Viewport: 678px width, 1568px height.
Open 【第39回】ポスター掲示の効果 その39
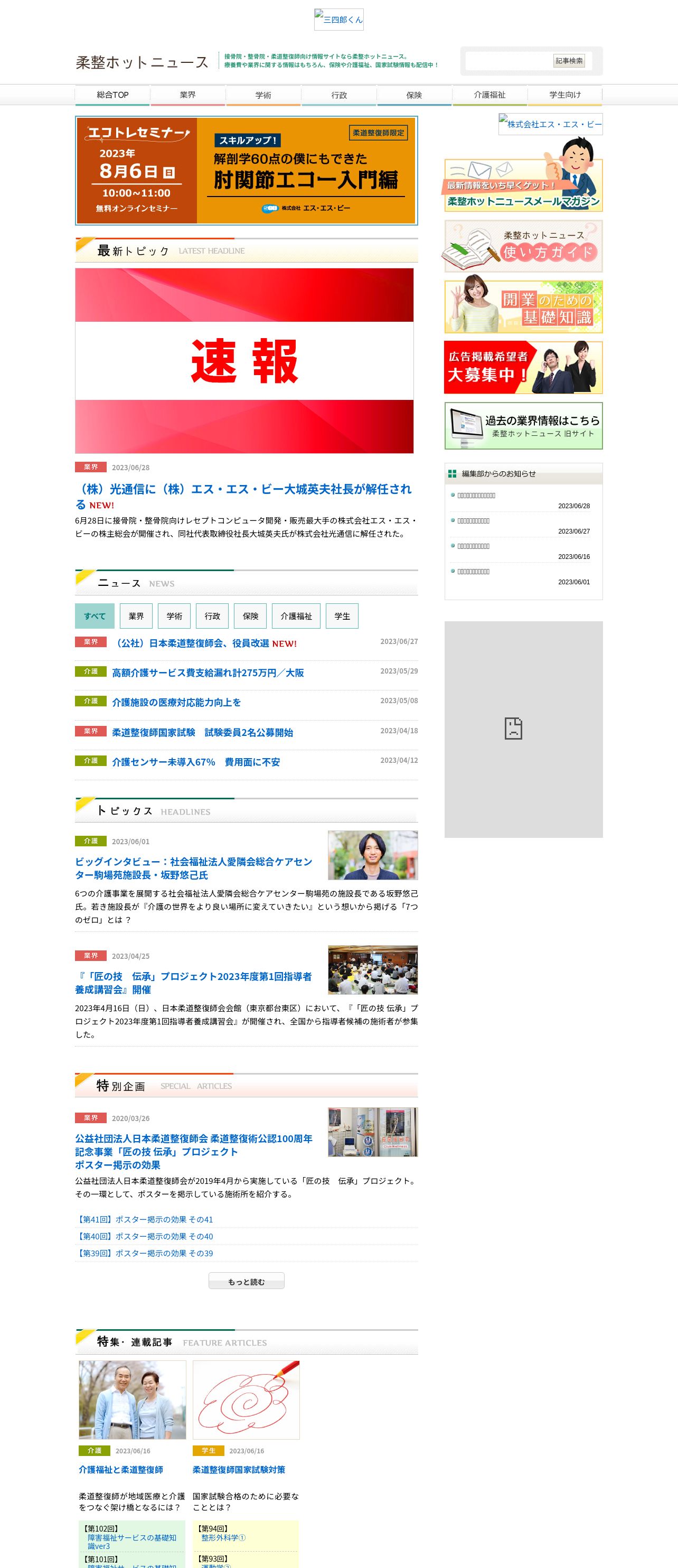(144, 1253)
